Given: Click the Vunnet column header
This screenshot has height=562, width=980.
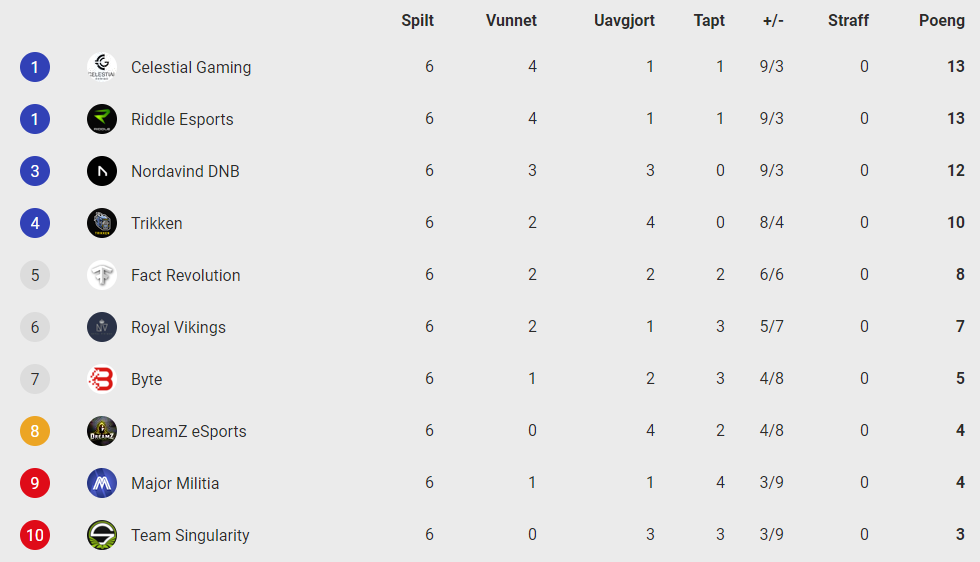Looking at the screenshot, I should tap(511, 20).
